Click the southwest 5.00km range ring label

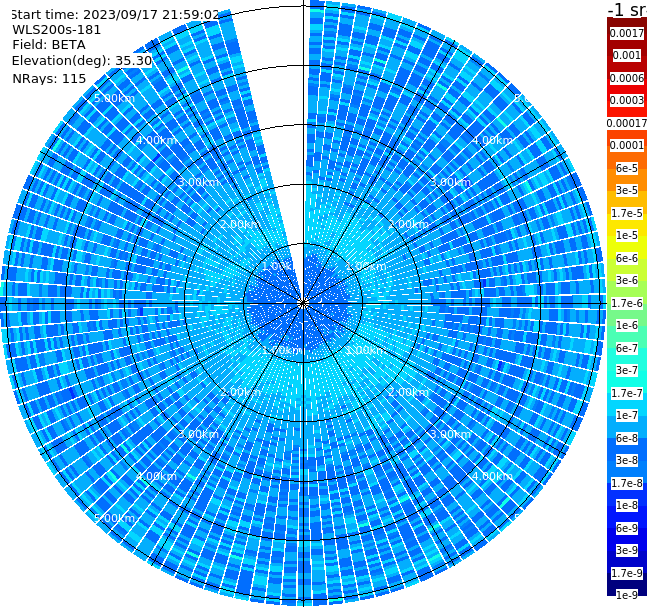coord(114,518)
